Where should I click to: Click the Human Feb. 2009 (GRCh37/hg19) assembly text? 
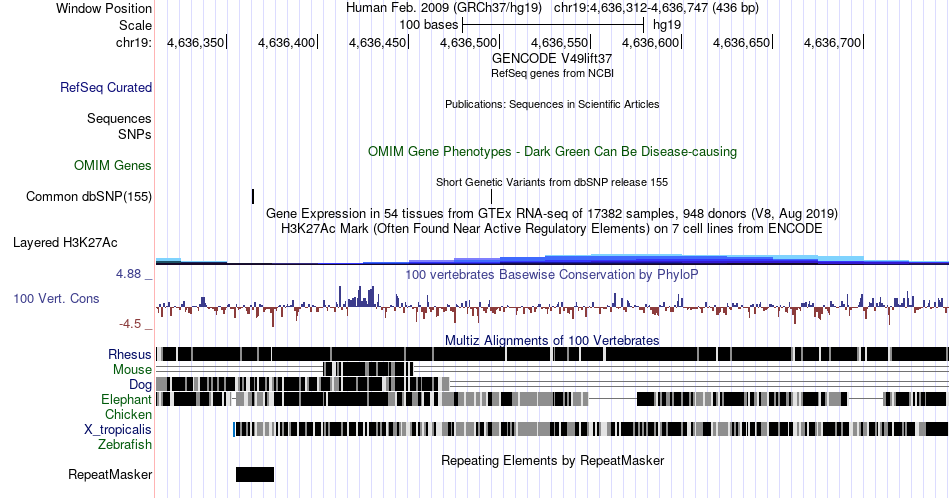(x=444, y=8)
